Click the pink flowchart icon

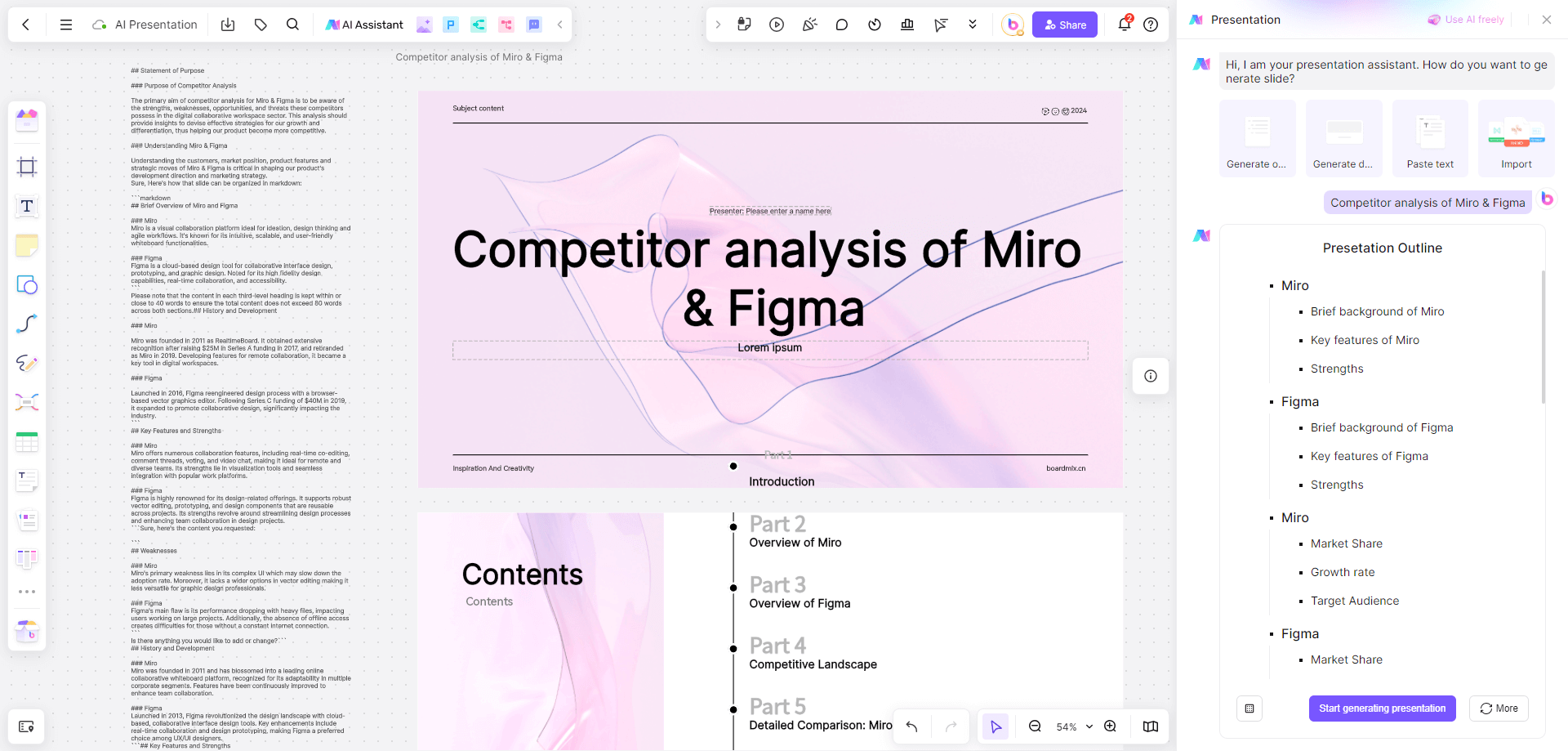click(x=506, y=25)
